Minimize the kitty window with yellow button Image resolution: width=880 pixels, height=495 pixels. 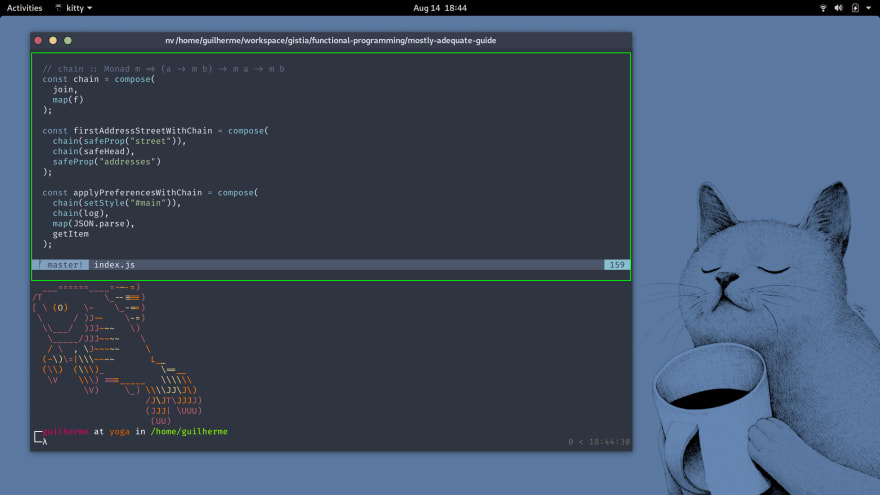[x=53, y=40]
